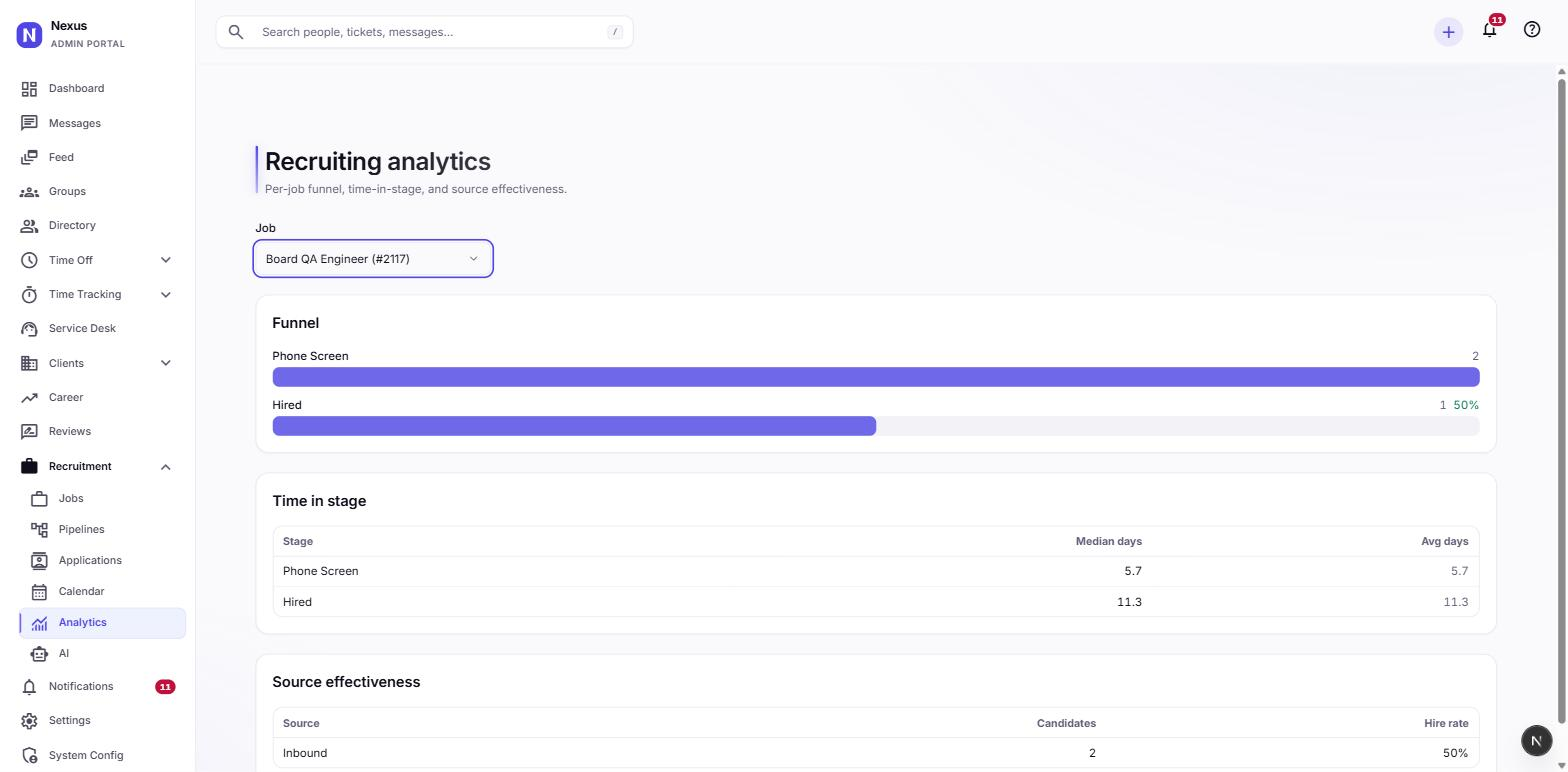Focus the search people, tickets input
Screen dimensions: 1568x772
pos(424,32)
